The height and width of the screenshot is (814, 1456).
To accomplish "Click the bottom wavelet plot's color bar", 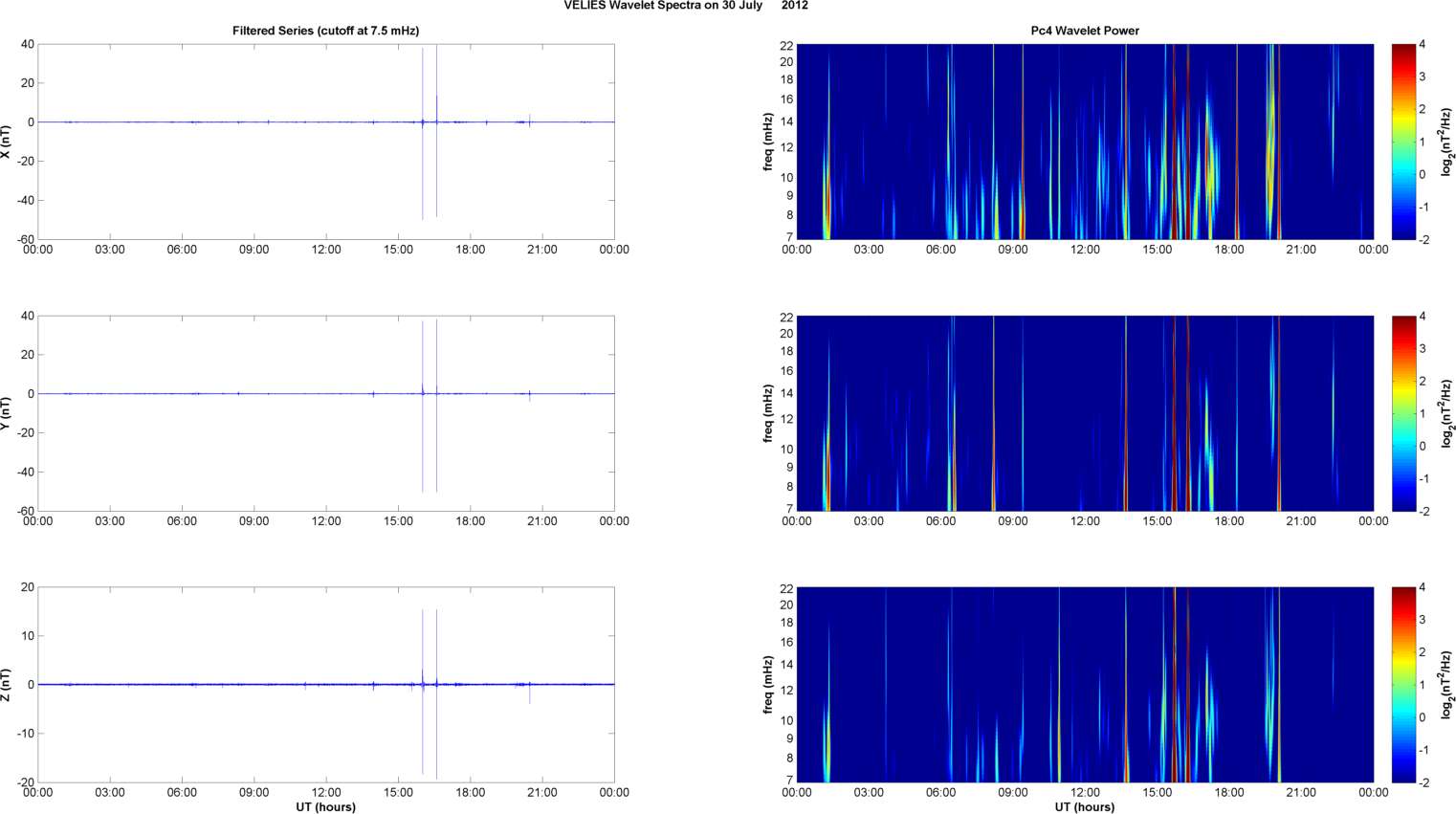I will 1402,685.
